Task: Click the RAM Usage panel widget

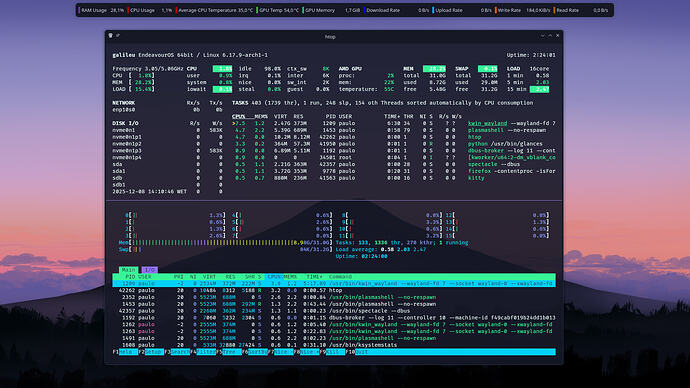Action: pos(101,10)
